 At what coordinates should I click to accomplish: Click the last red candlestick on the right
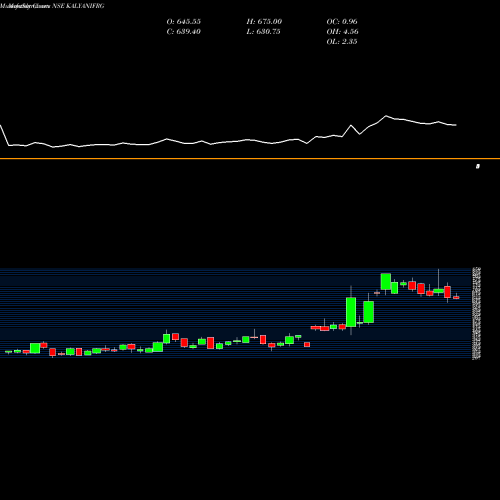(456, 297)
